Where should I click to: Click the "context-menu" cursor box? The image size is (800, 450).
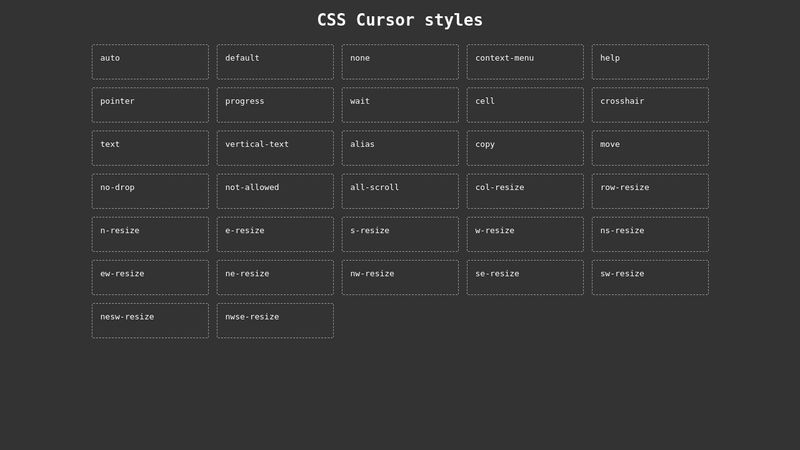(x=525, y=62)
